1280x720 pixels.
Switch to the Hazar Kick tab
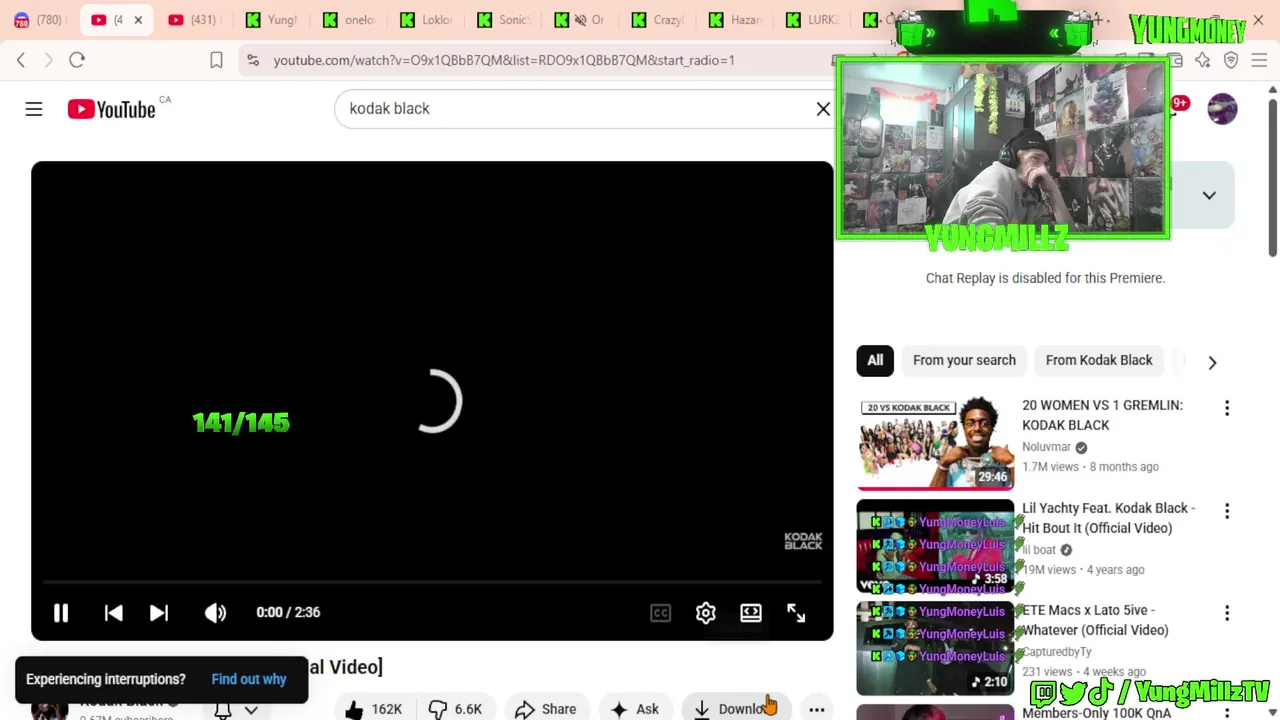point(737,20)
